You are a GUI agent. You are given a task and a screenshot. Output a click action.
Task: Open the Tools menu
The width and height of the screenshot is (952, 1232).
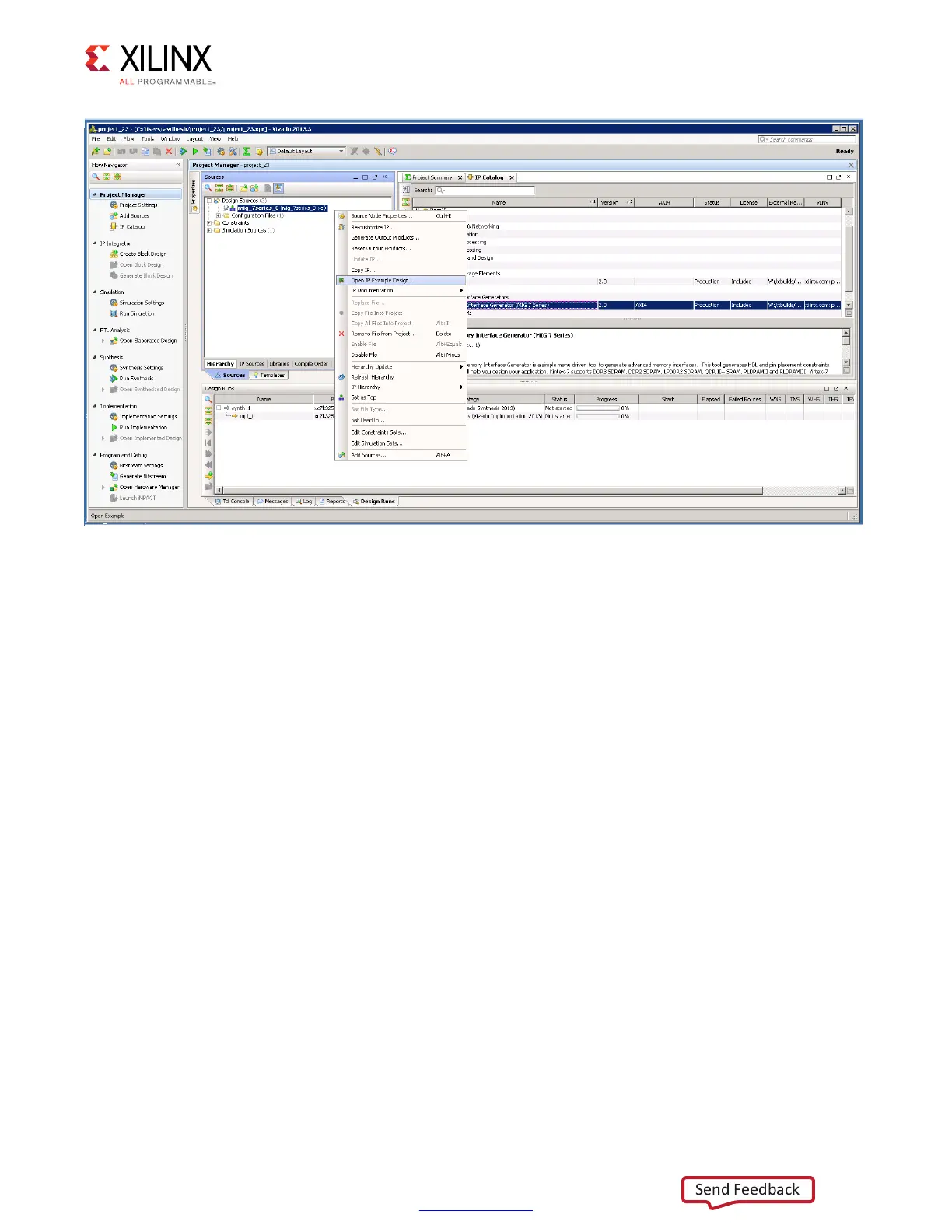point(148,139)
